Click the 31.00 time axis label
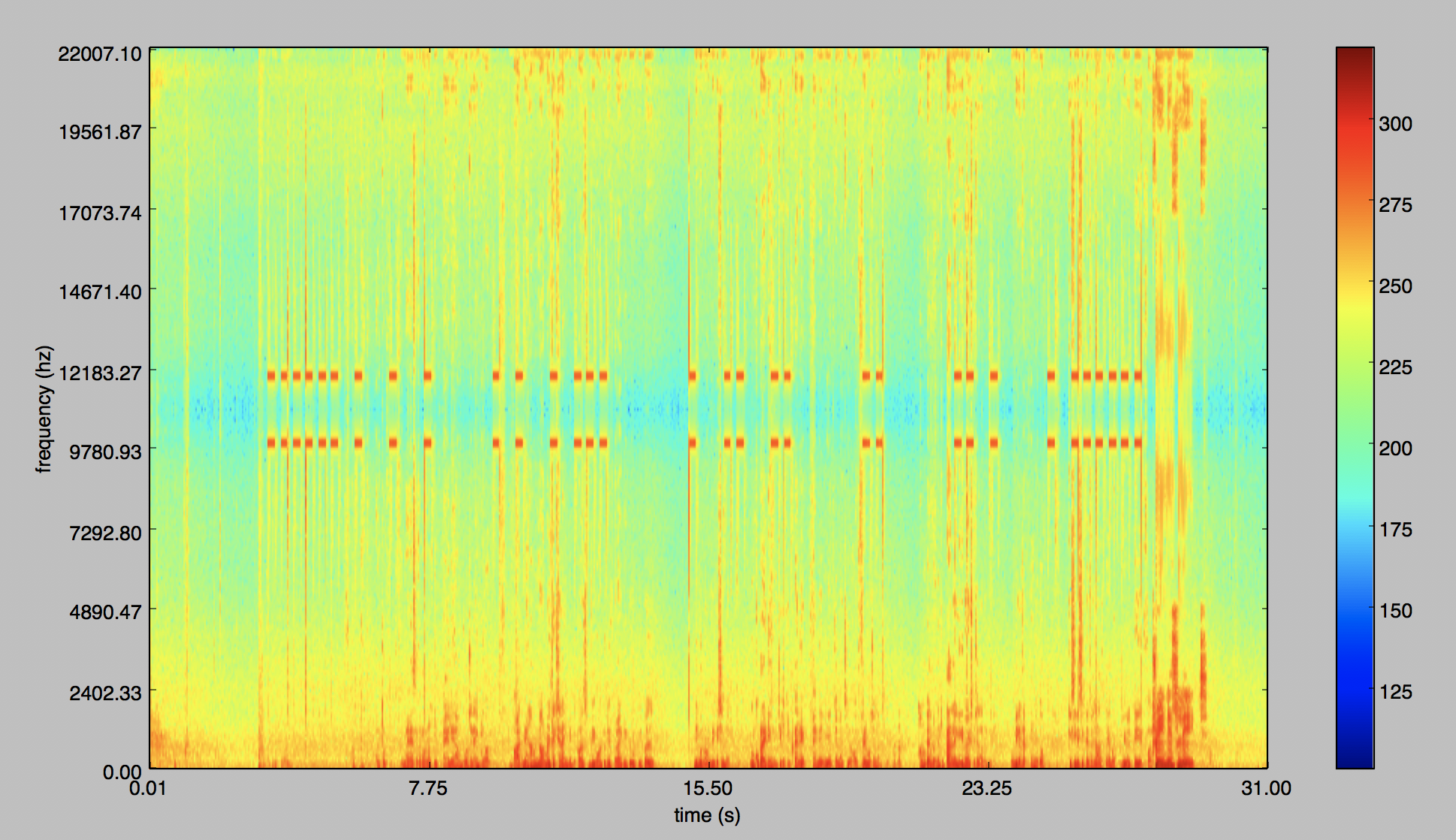The height and width of the screenshot is (840, 1456). pyautogui.click(x=1266, y=788)
